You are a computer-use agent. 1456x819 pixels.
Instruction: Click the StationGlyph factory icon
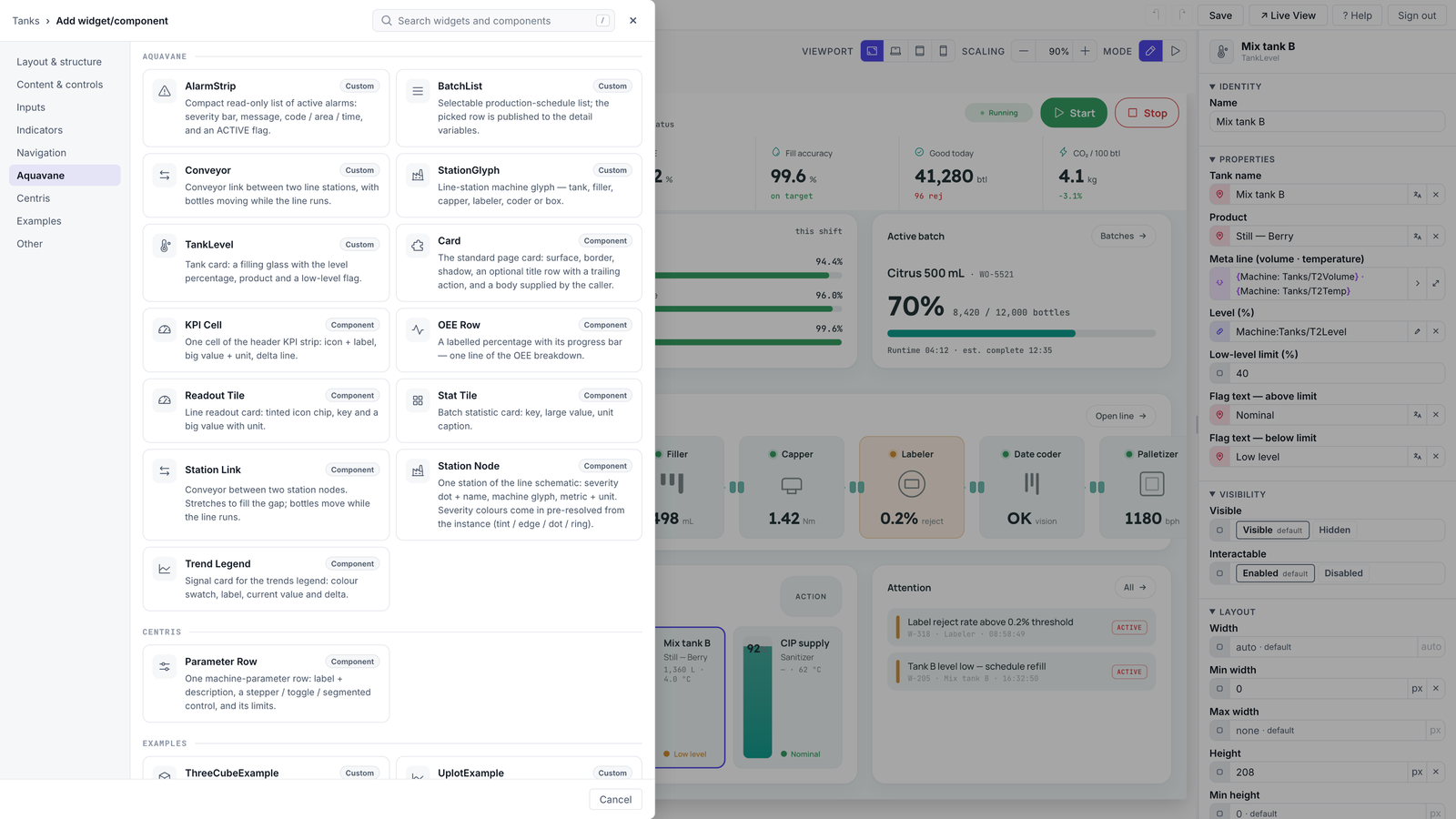pyautogui.click(x=418, y=175)
